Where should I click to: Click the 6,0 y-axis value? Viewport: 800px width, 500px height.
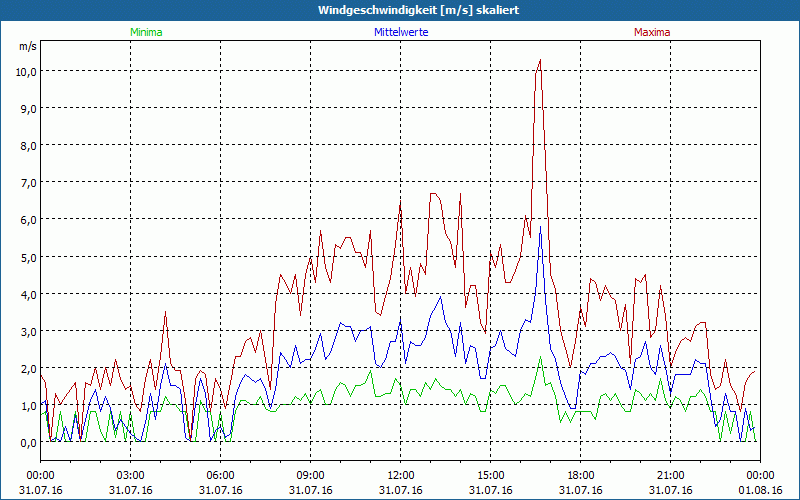(x=29, y=220)
